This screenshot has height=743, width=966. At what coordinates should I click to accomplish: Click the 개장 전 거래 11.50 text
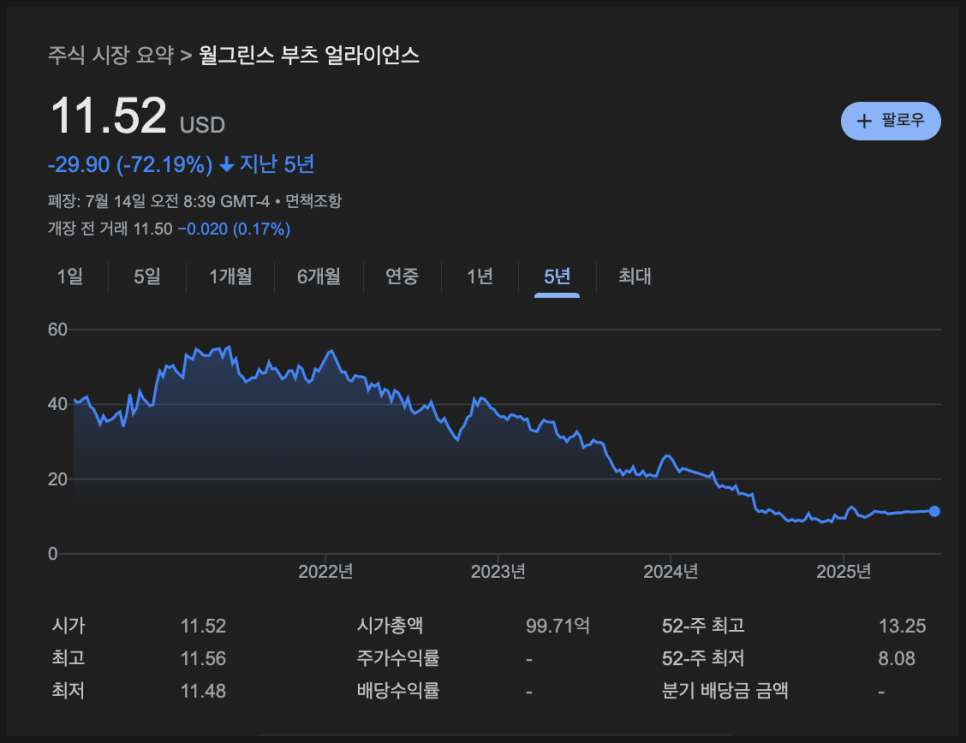click(110, 229)
